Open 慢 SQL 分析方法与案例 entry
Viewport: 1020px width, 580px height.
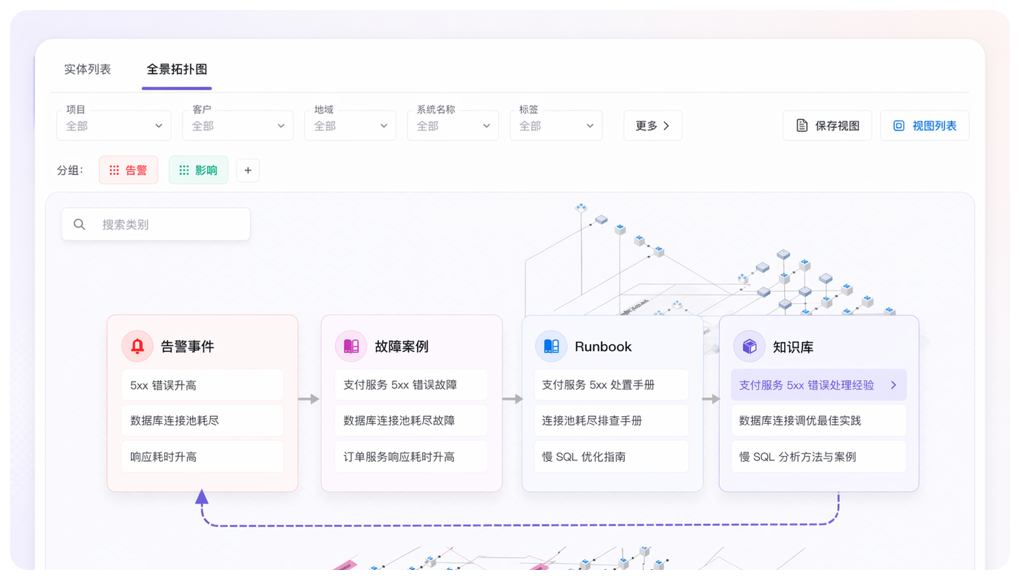(819, 457)
